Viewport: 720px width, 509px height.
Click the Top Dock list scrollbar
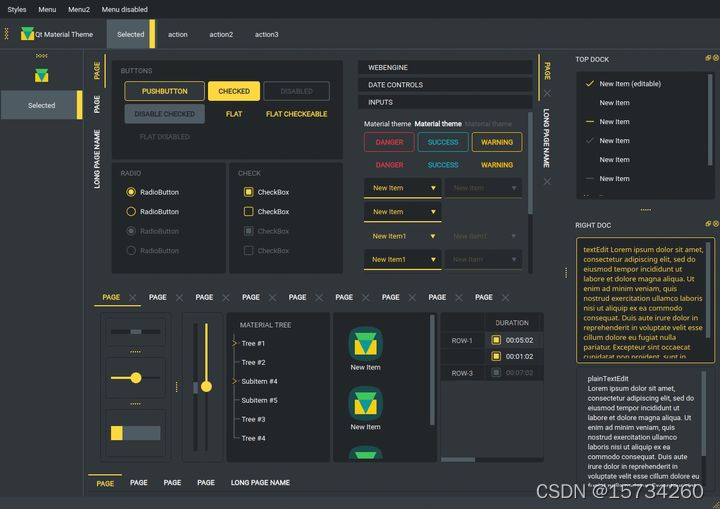710,119
